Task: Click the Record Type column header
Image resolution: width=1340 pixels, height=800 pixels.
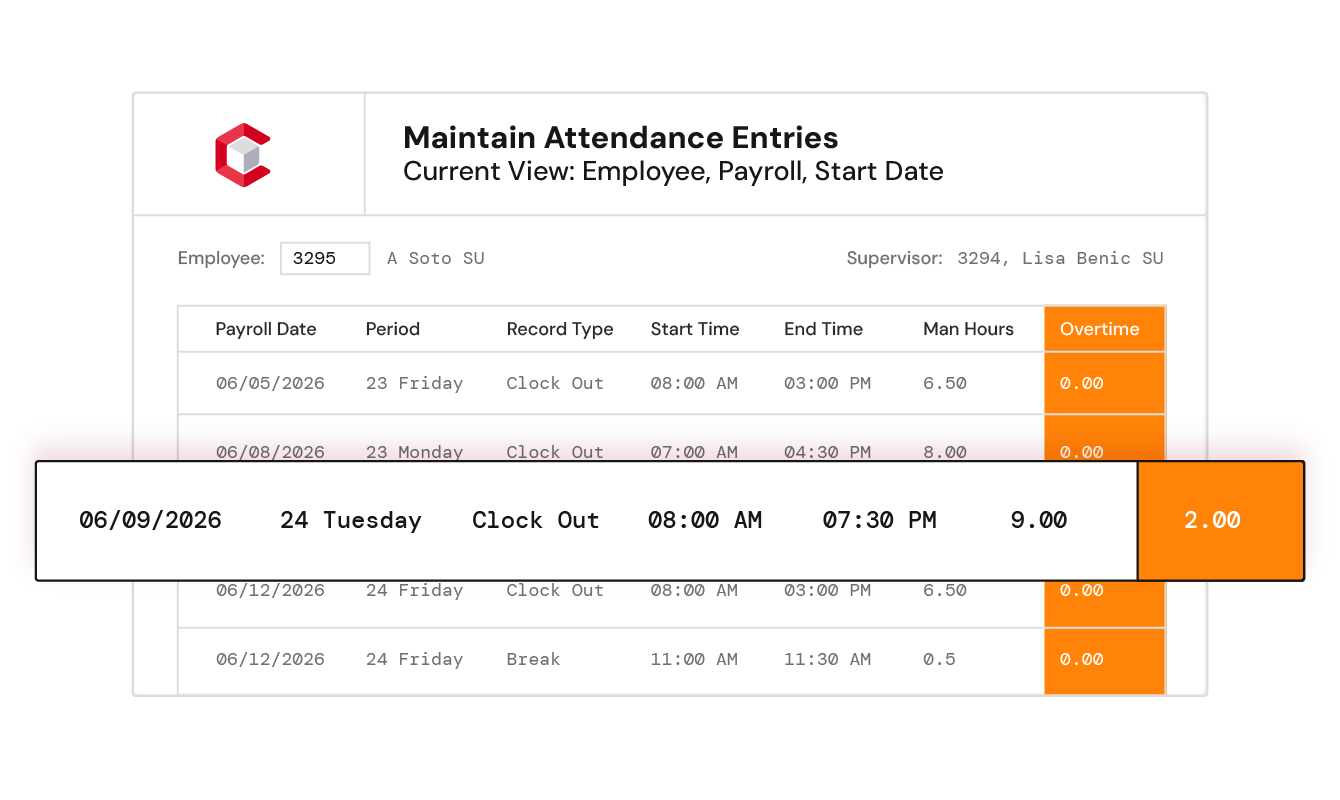Action: [560, 329]
